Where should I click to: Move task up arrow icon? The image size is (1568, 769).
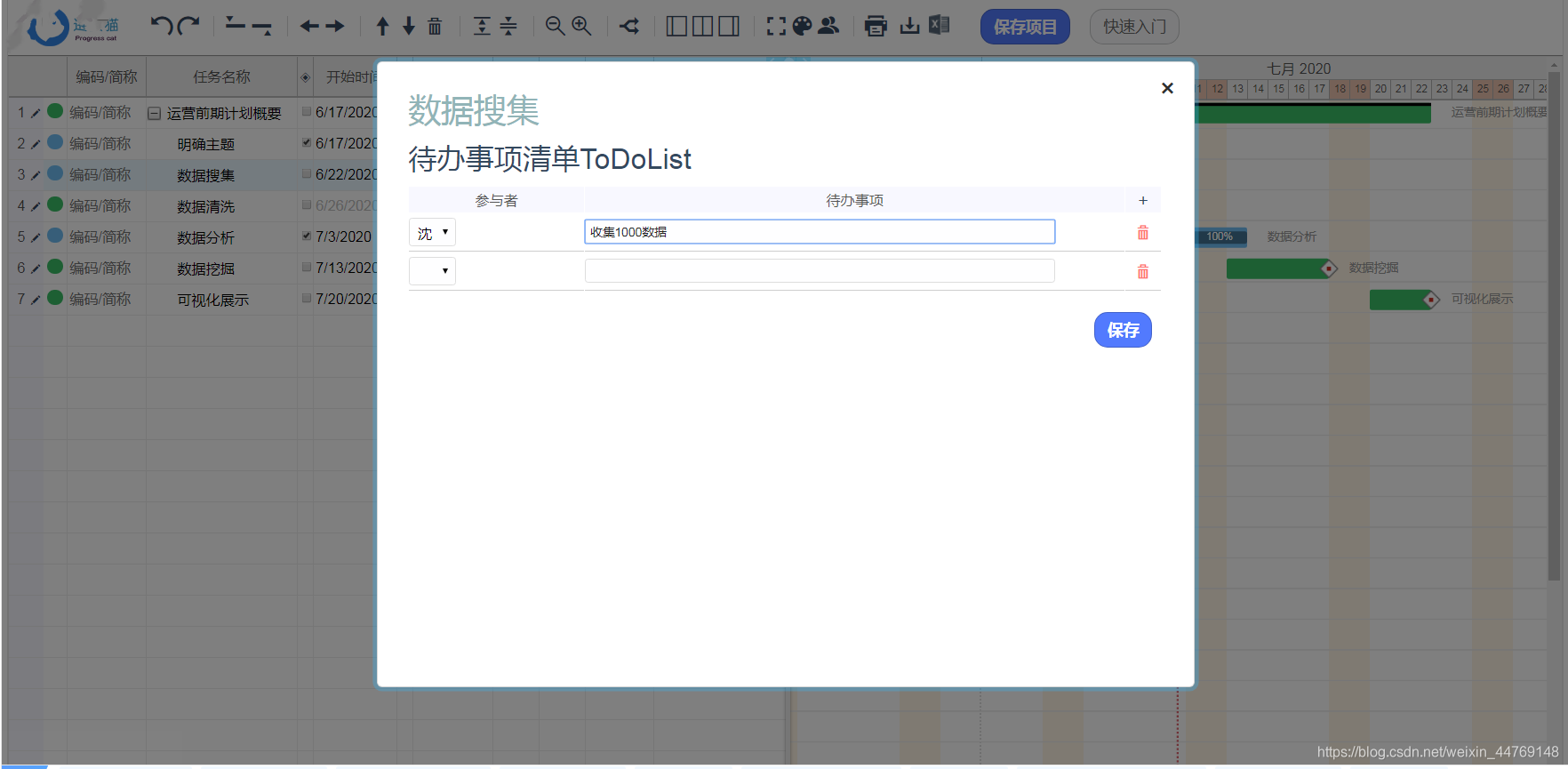[383, 26]
